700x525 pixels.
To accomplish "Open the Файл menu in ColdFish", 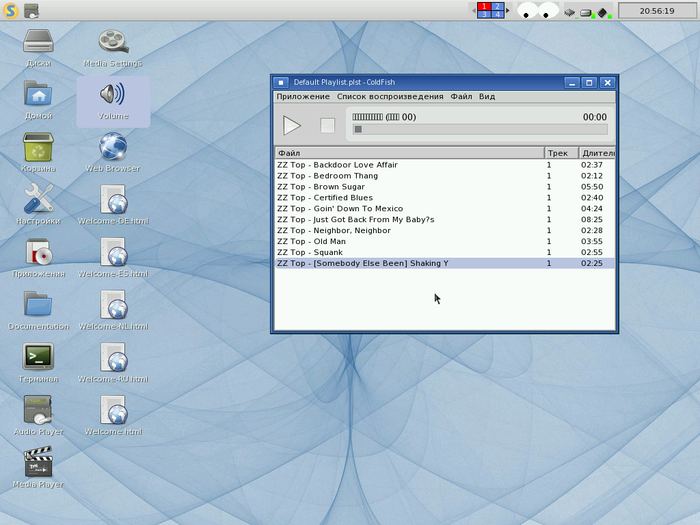I will [461, 97].
